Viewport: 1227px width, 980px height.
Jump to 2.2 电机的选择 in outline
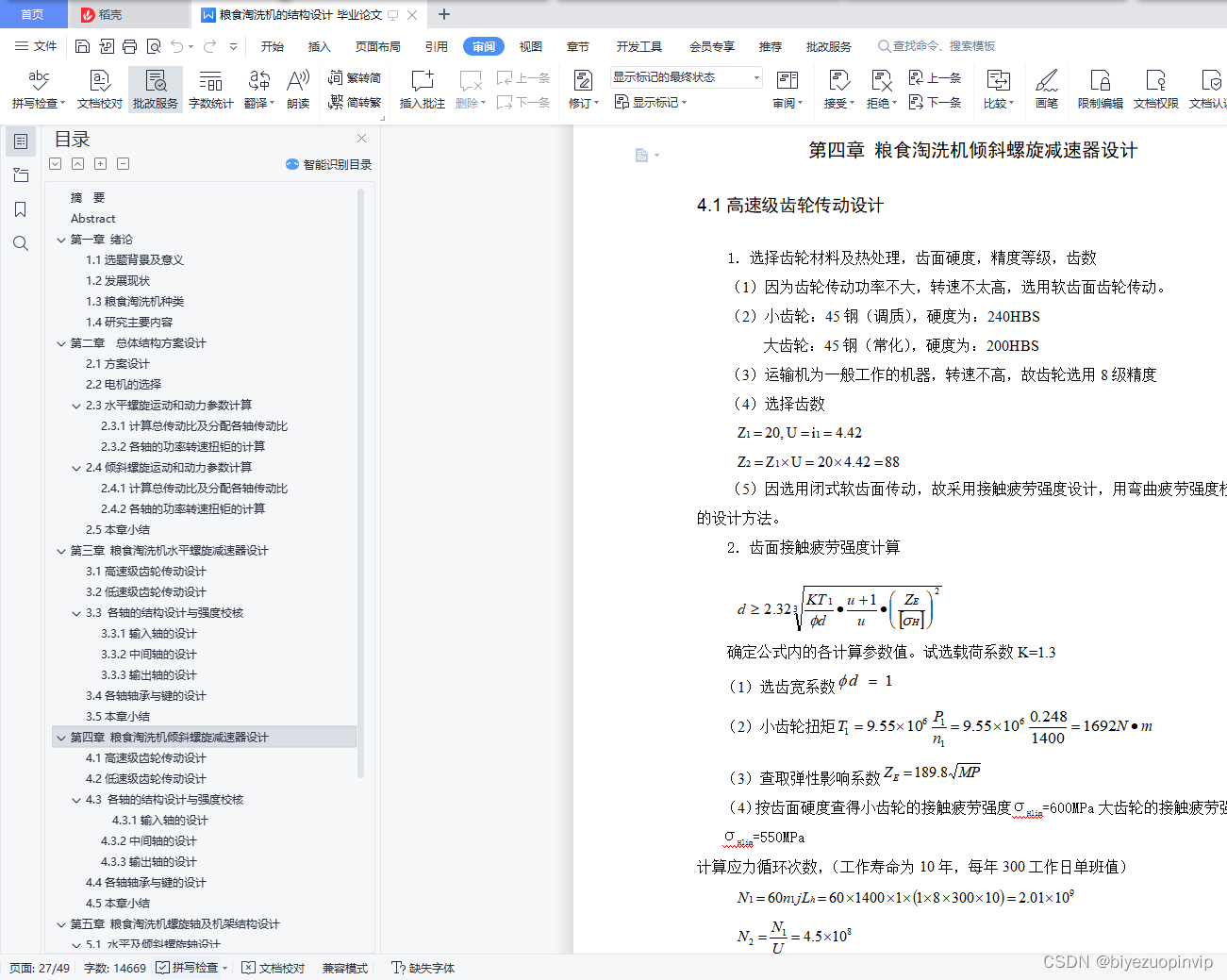coord(124,385)
